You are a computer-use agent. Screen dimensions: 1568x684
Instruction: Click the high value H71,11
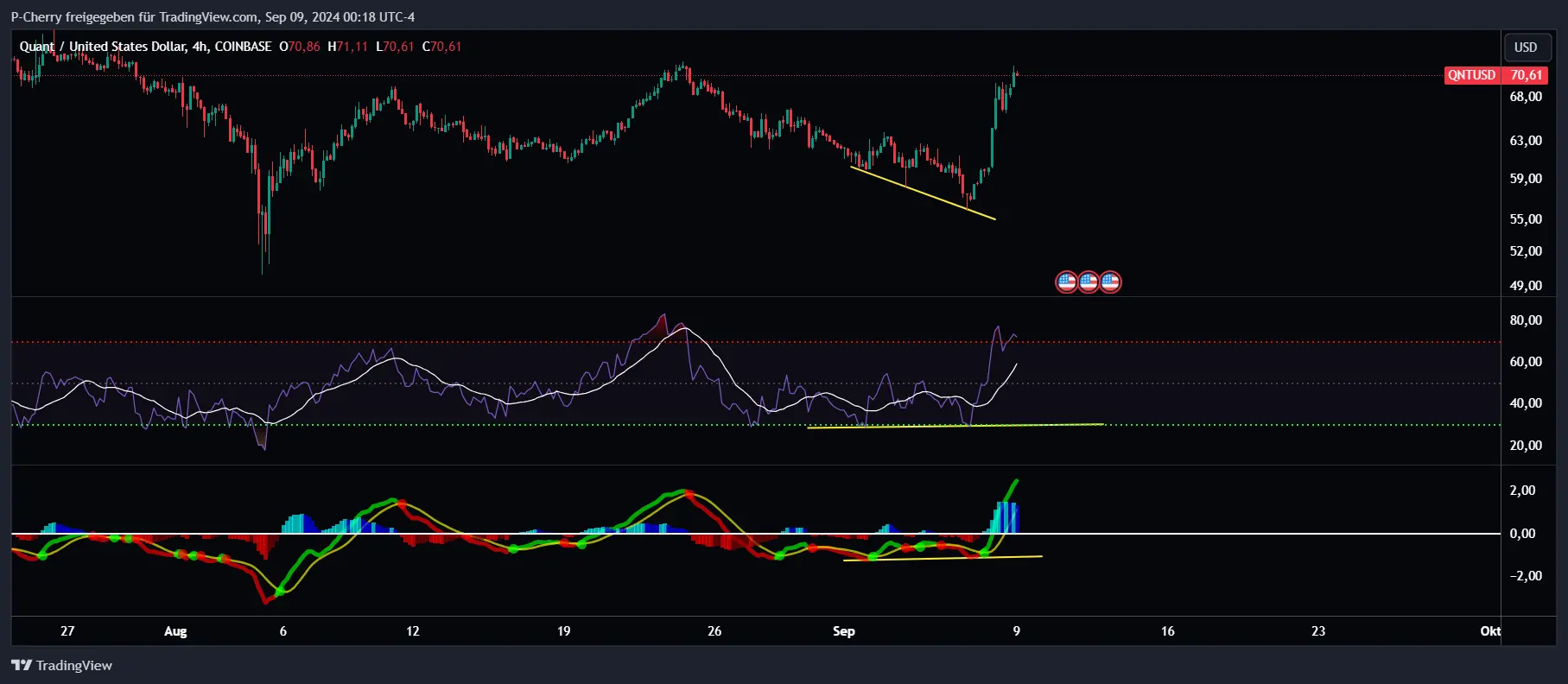pyautogui.click(x=347, y=47)
